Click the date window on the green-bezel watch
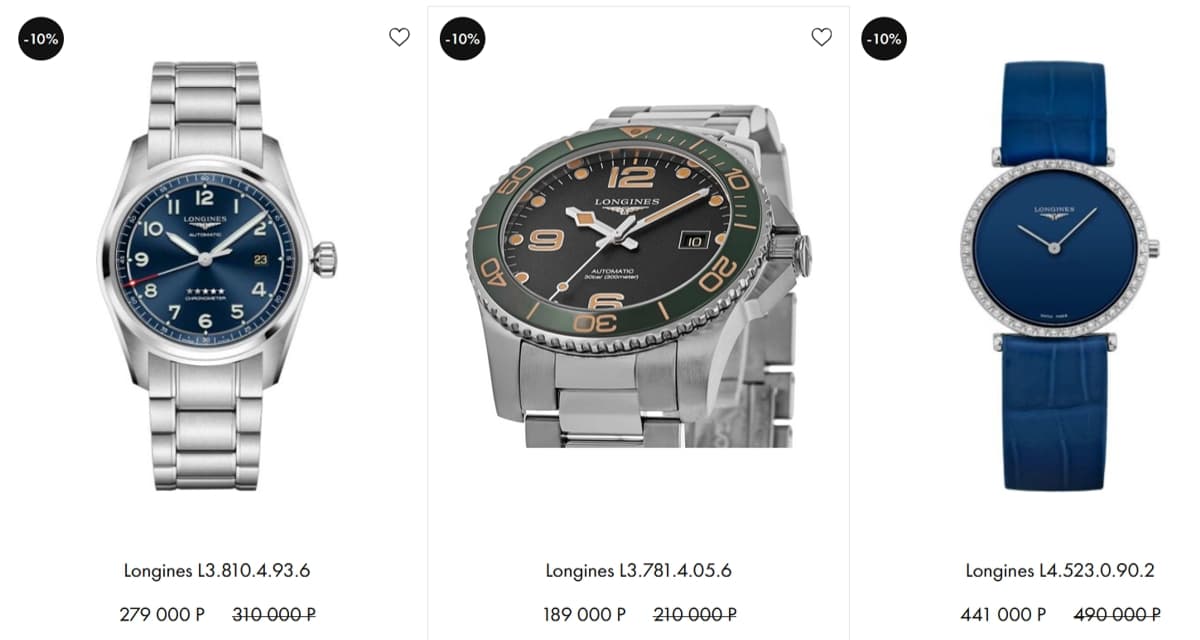This screenshot has width=1200, height=640. [693, 240]
